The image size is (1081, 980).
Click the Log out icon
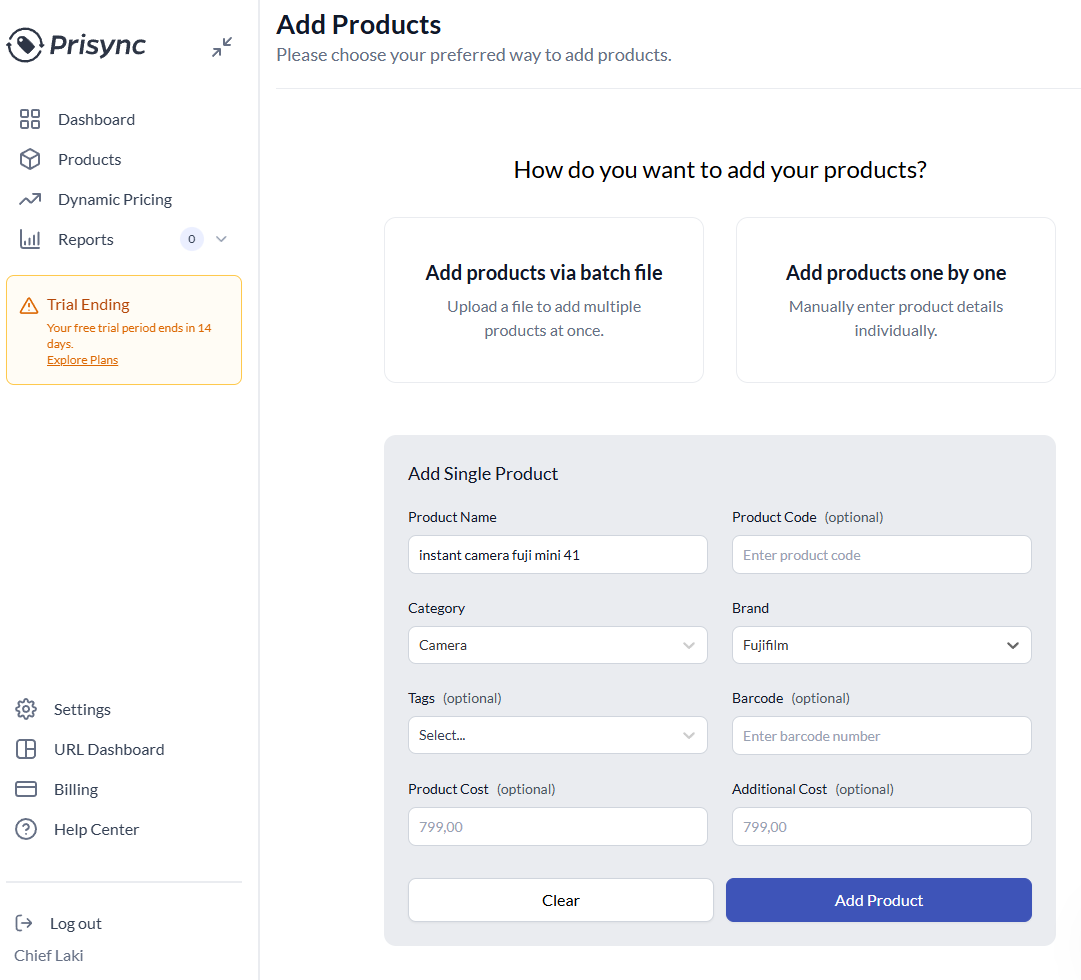pyautogui.click(x=26, y=923)
